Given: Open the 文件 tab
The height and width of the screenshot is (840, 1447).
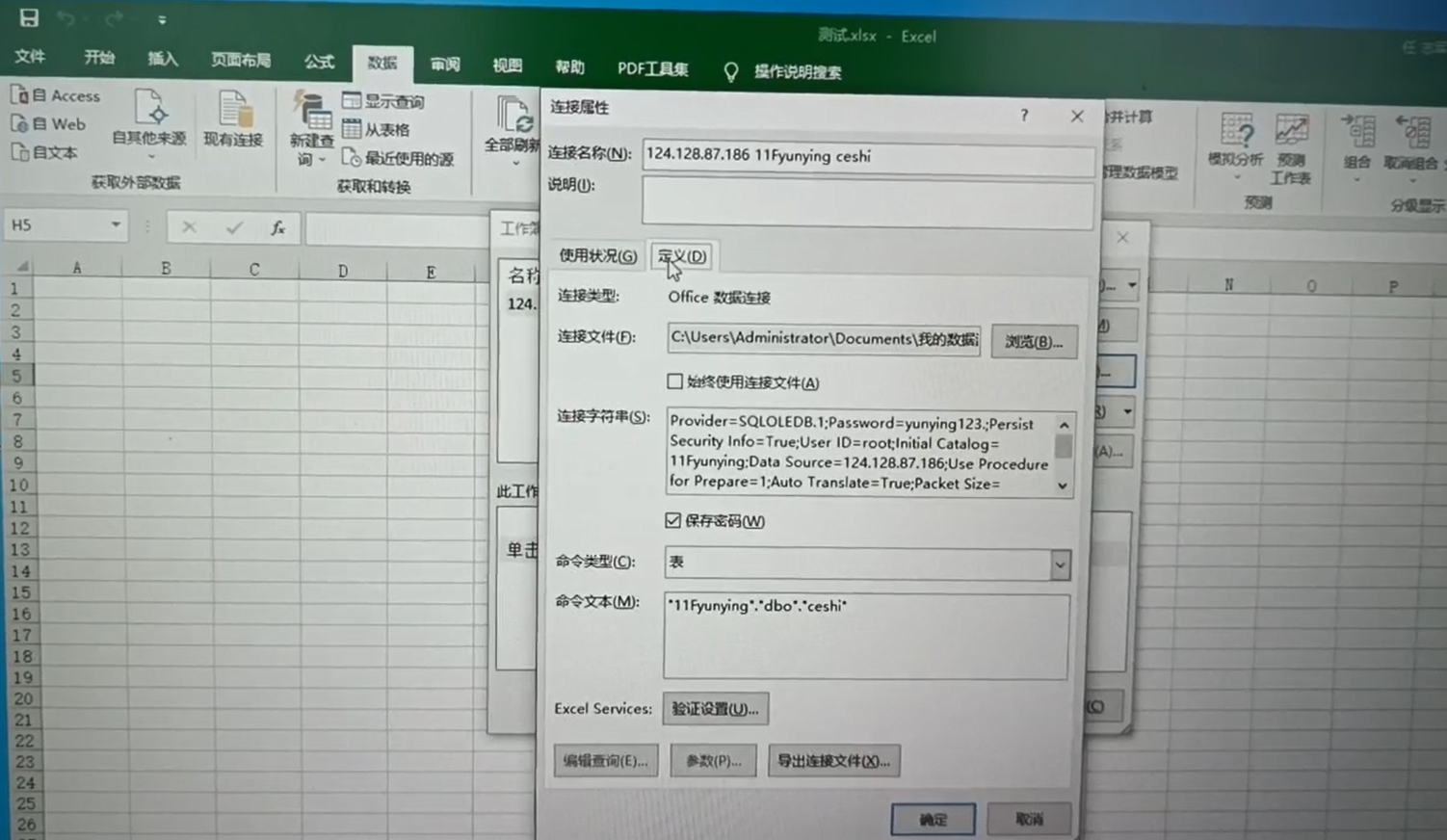Looking at the screenshot, I should pyautogui.click(x=30, y=57).
